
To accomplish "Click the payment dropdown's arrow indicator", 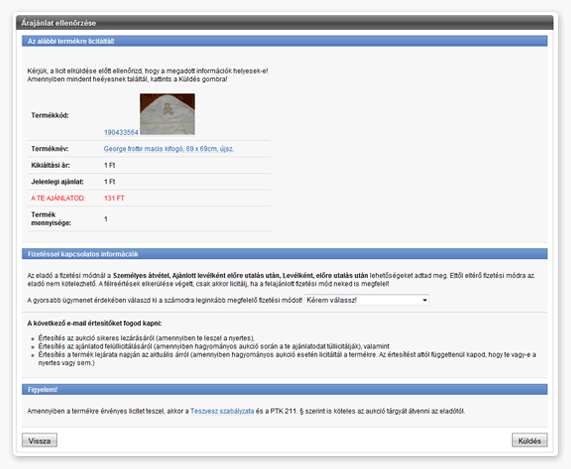I will click(425, 300).
